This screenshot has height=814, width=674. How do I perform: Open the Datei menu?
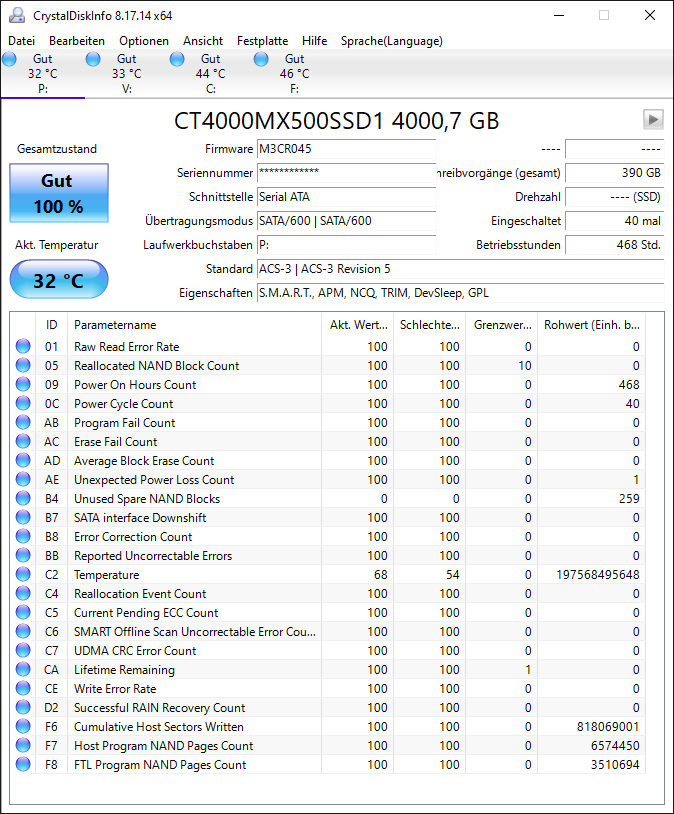coord(22,41)
